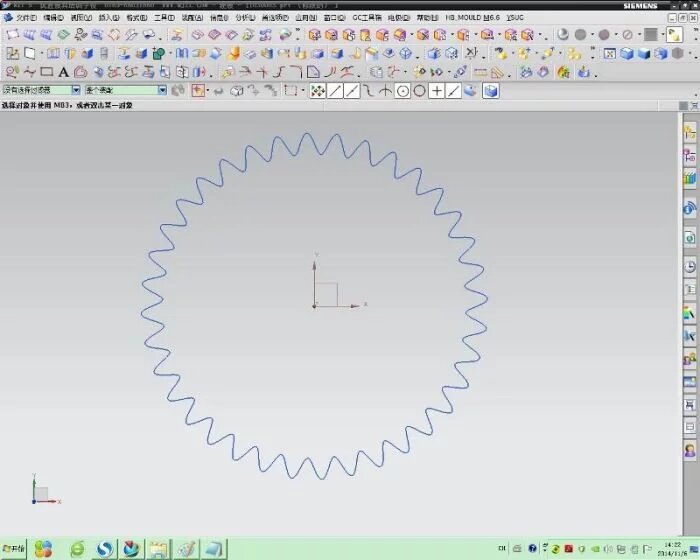Screen dimensions: 700x560
Task: Click the shaded sphere render style icon
Action: pos(562,35)
